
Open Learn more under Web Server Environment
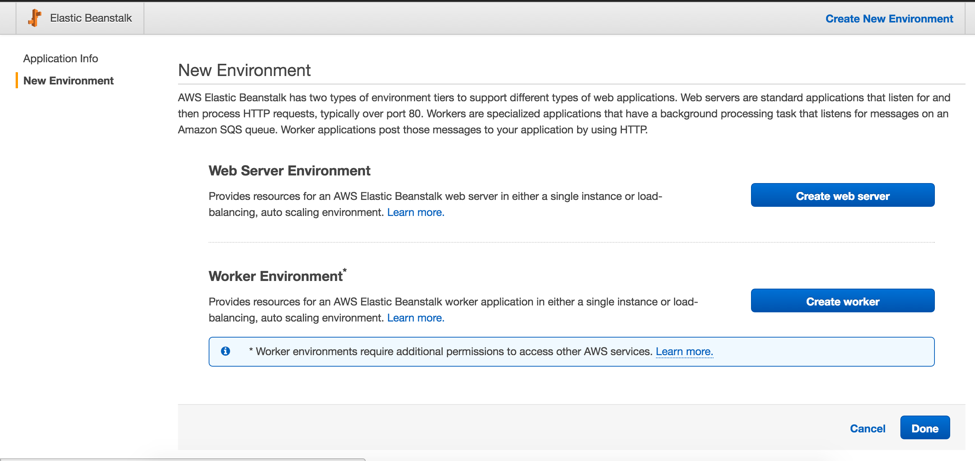click(415, 212)
